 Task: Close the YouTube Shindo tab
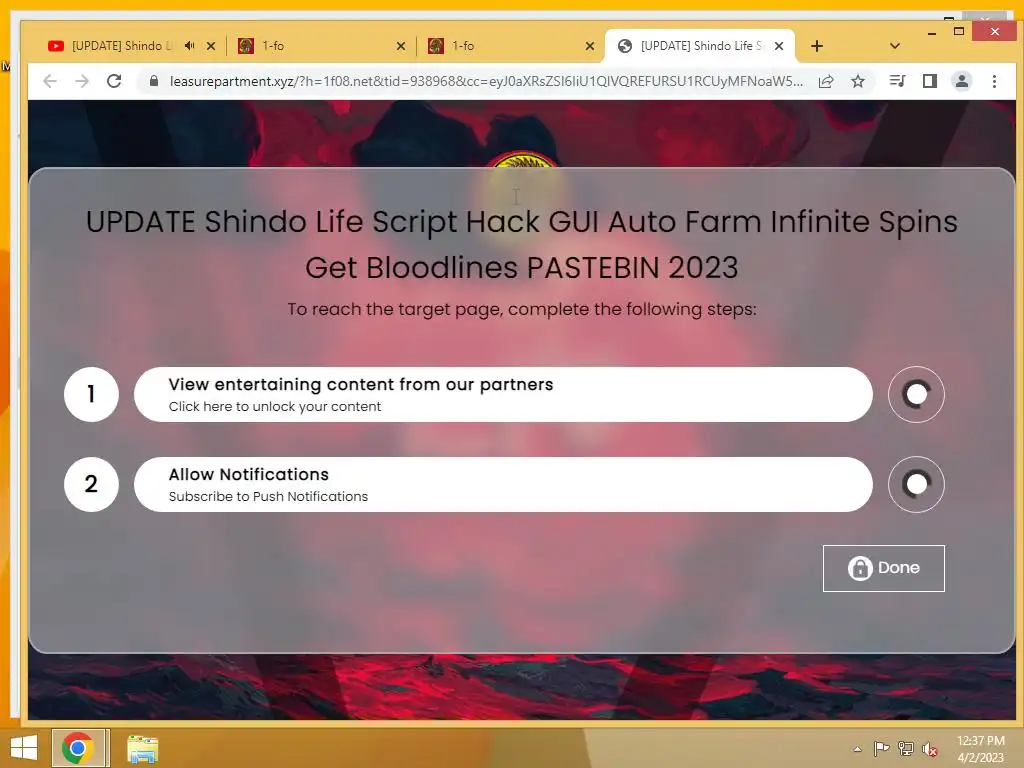tap(211, 46)
